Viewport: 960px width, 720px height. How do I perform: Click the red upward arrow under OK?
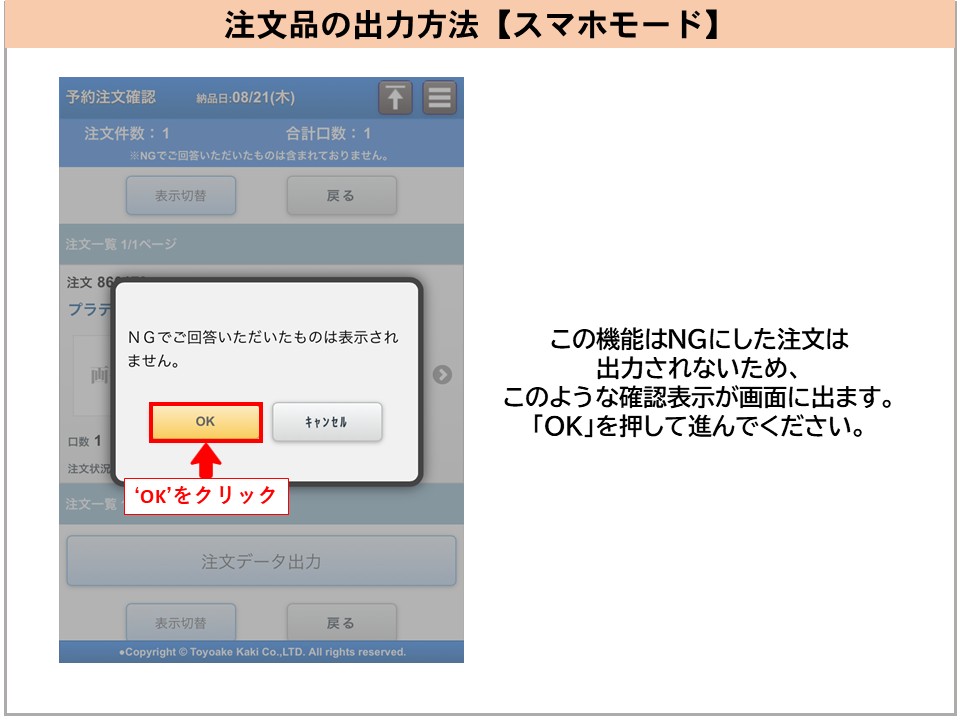pyautogui.click(x=205, y=460)
